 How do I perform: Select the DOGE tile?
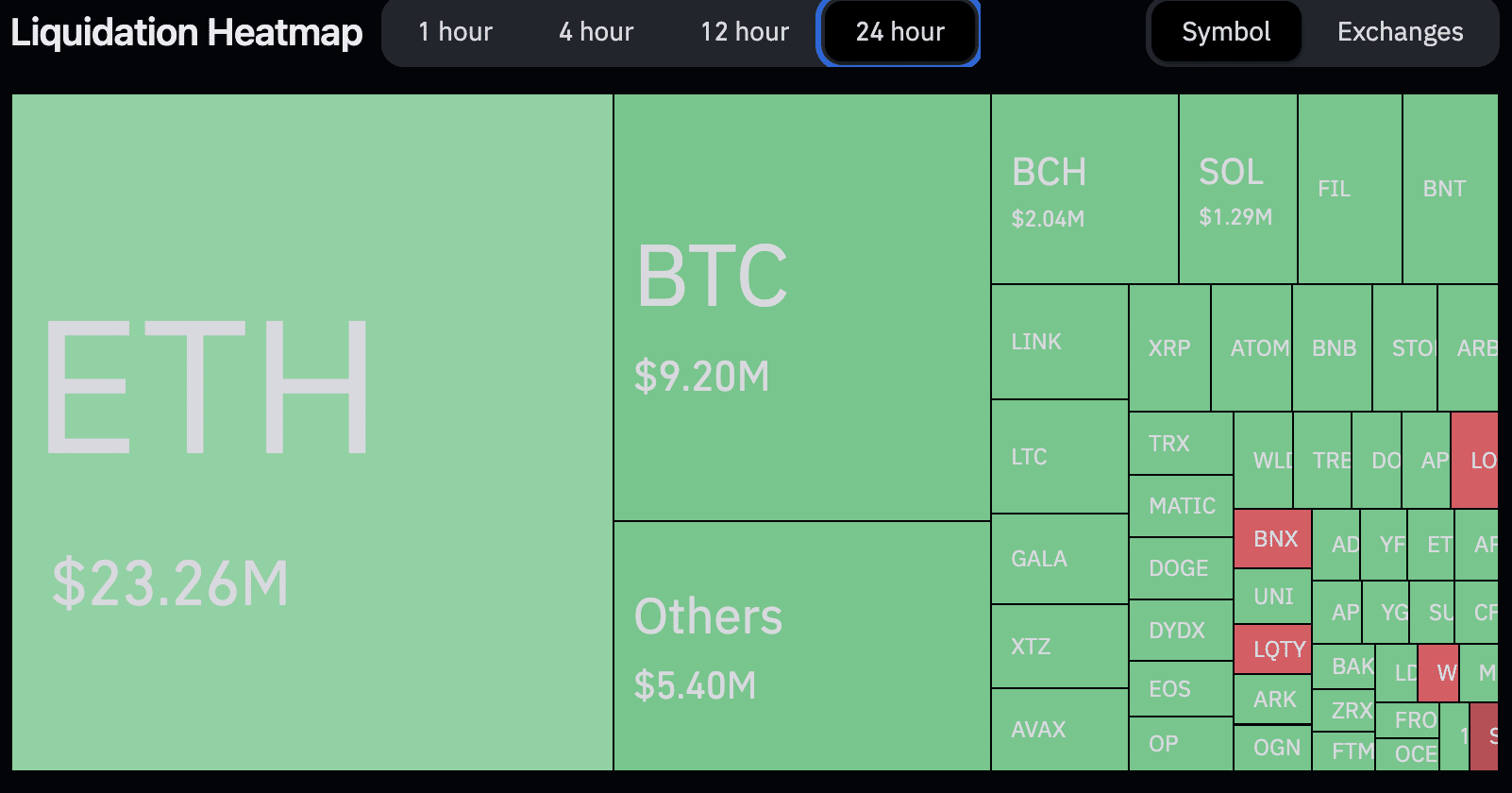1181,568
